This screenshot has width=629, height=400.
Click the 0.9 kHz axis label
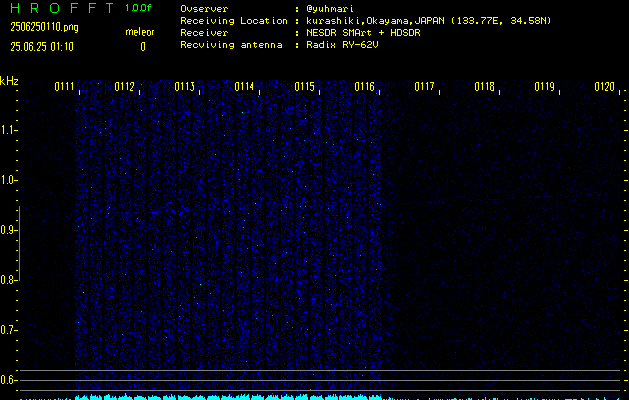[7, 230]
